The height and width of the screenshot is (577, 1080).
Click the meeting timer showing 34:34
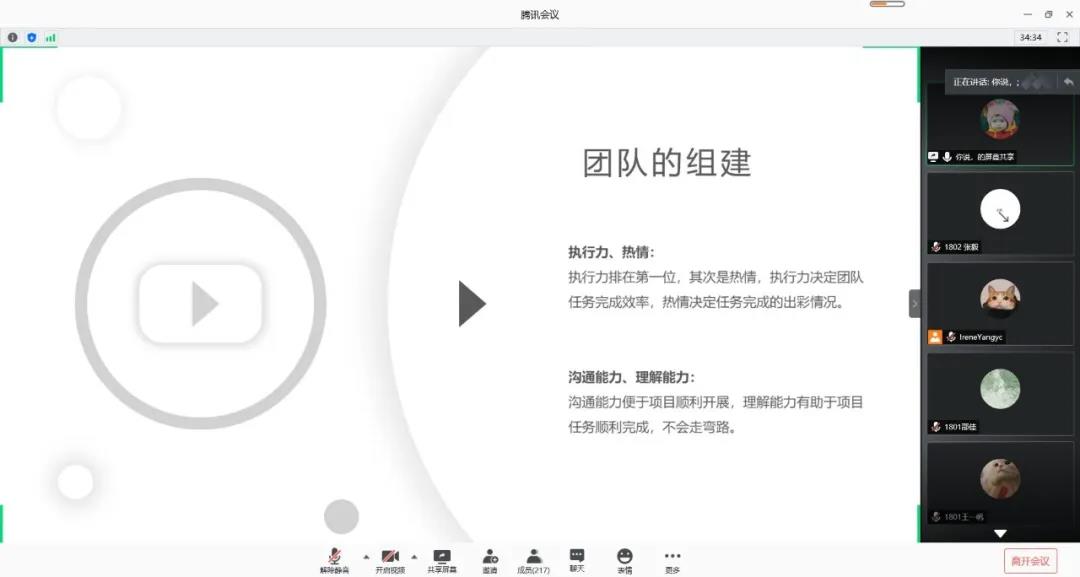(x=1030, y=37)
